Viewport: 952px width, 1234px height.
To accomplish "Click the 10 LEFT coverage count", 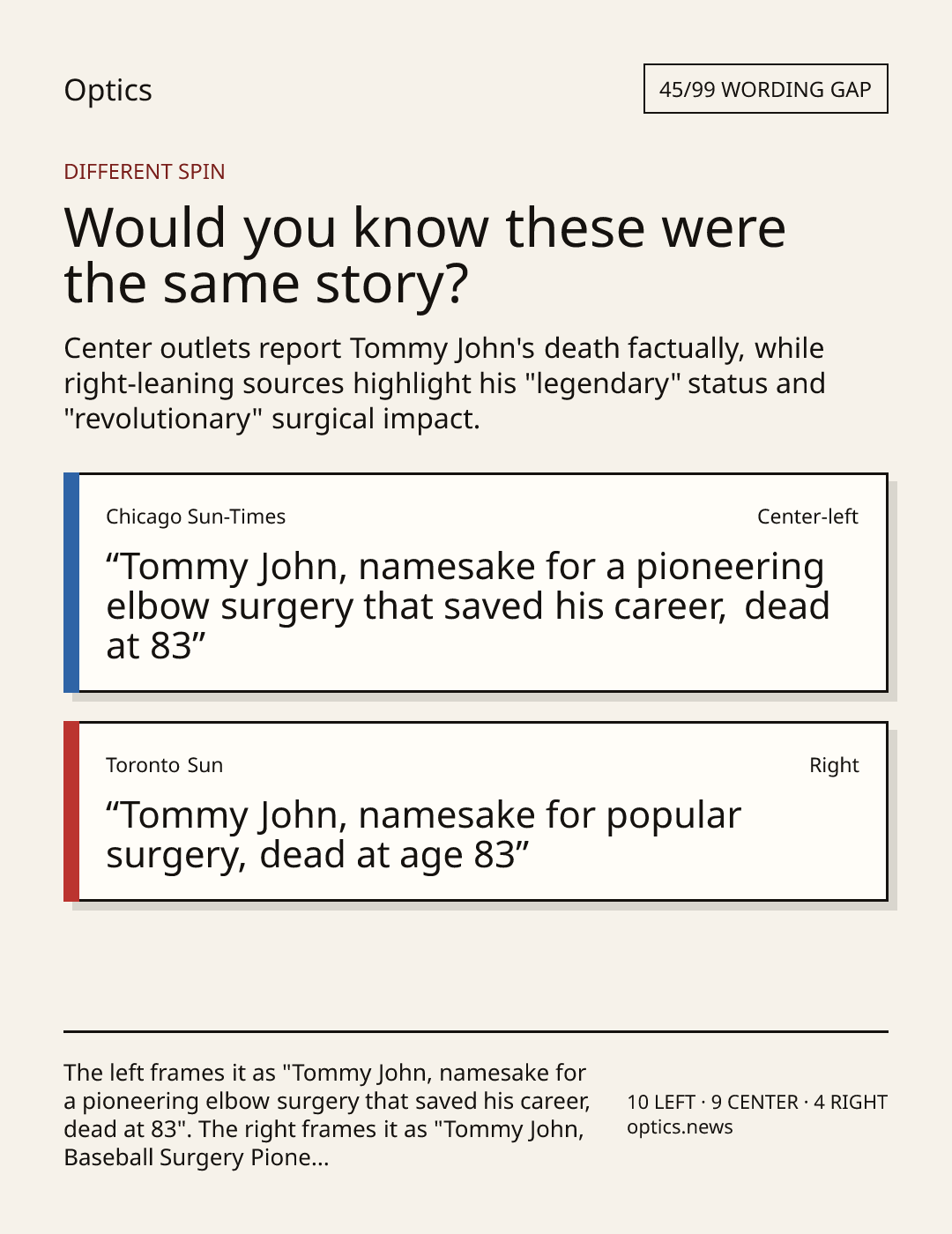I will [661, 1102].
